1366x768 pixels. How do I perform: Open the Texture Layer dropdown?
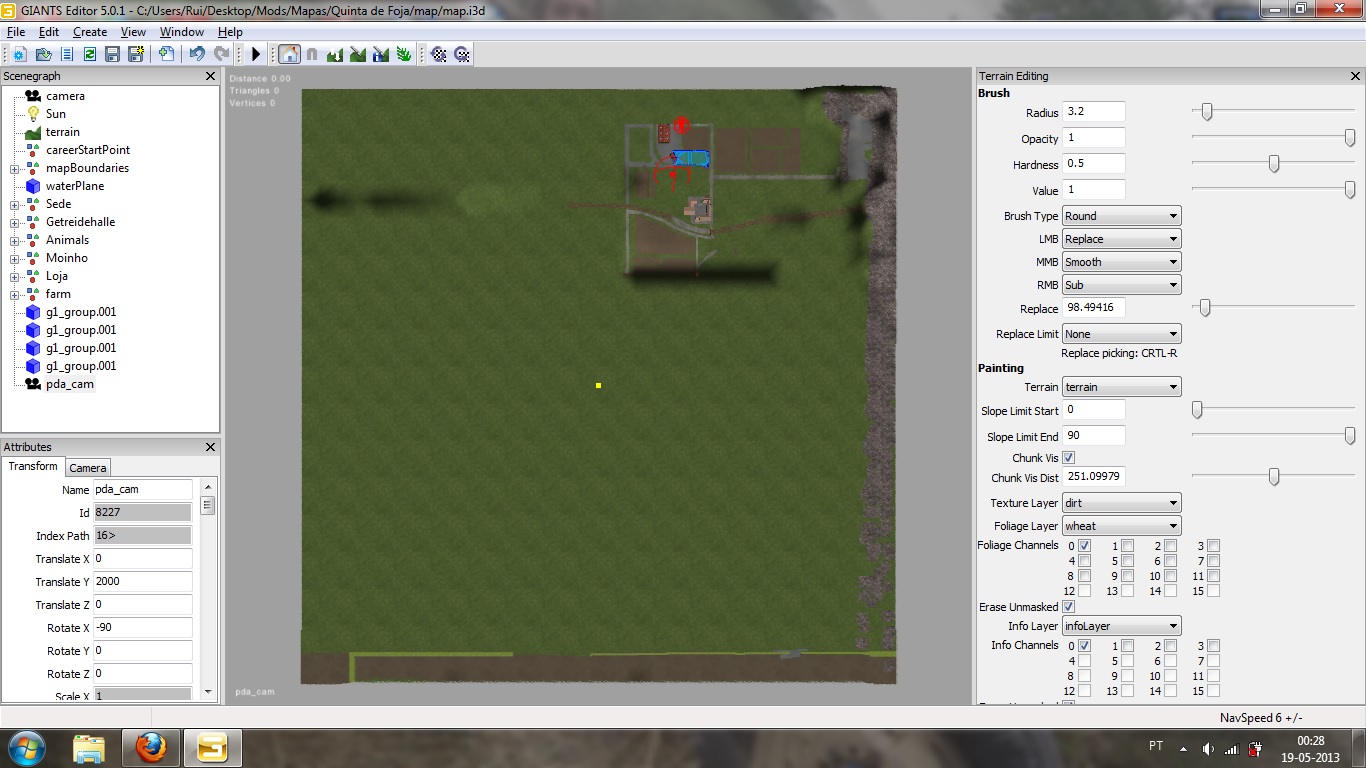pos(1121,503)
